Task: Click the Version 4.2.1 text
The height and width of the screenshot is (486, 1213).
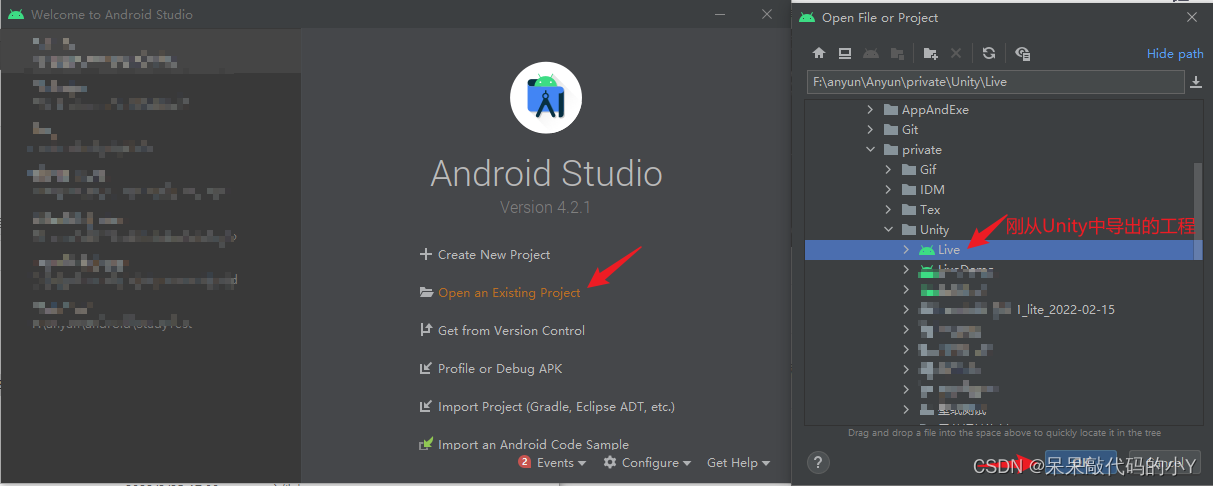Action: 545,208
